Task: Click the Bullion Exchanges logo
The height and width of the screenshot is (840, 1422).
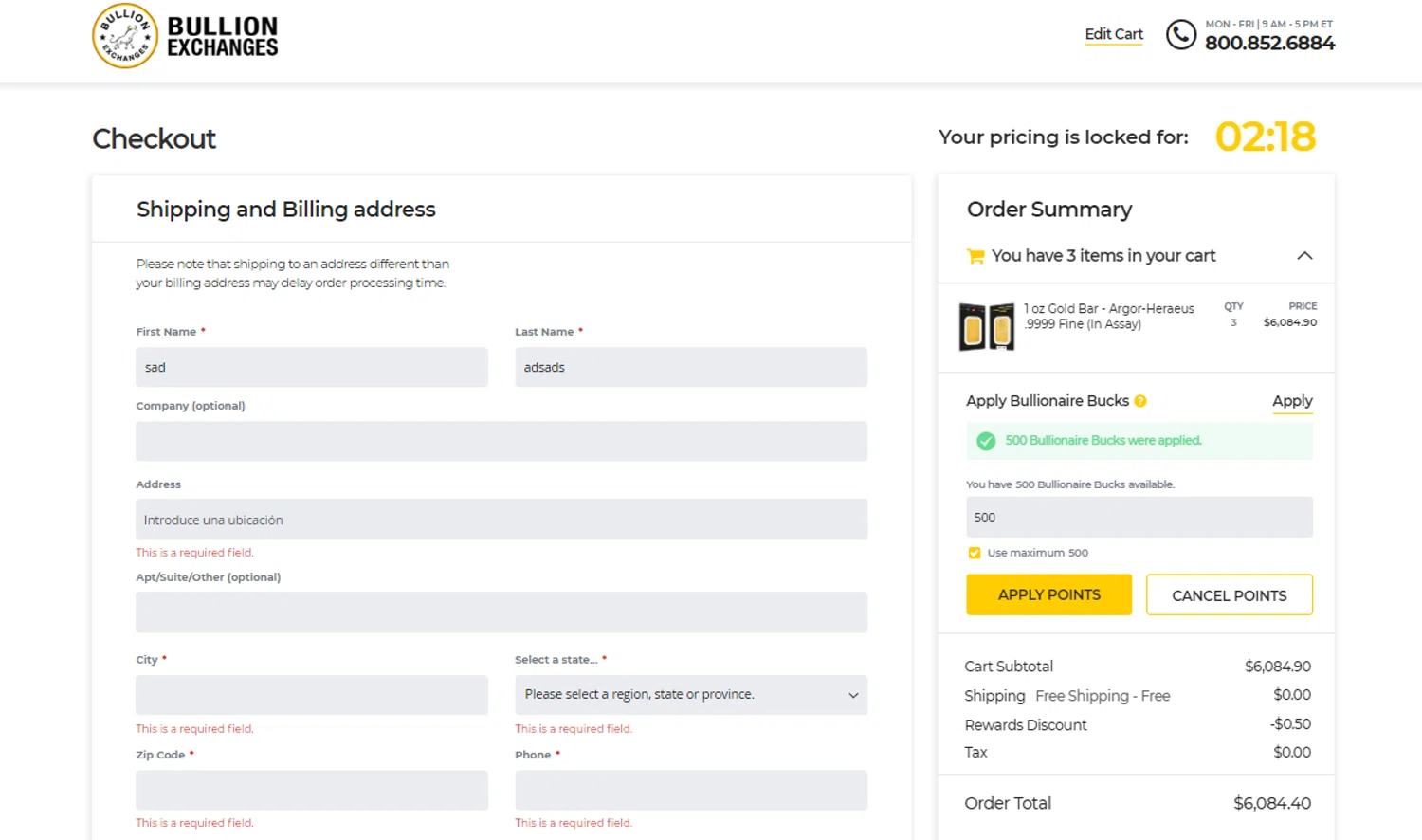Action: coord(185,36)
